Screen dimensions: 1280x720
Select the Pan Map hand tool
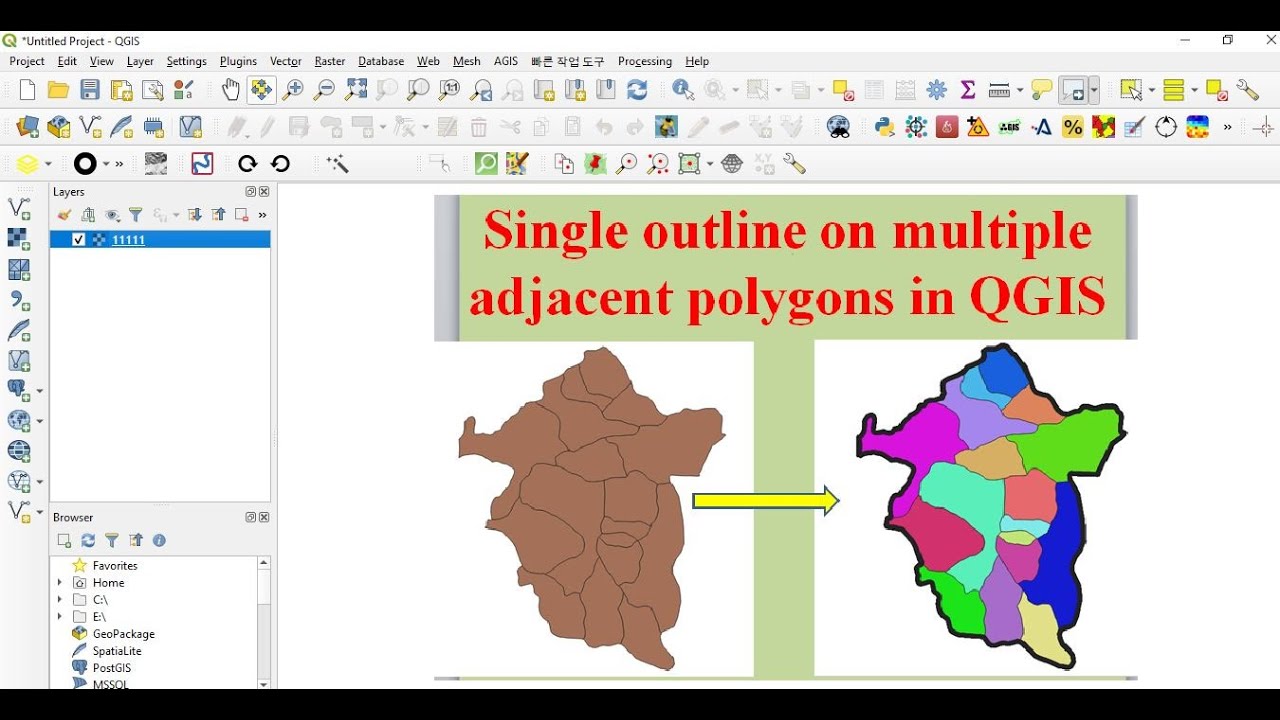pyautogui.click(x=231, y=90)
